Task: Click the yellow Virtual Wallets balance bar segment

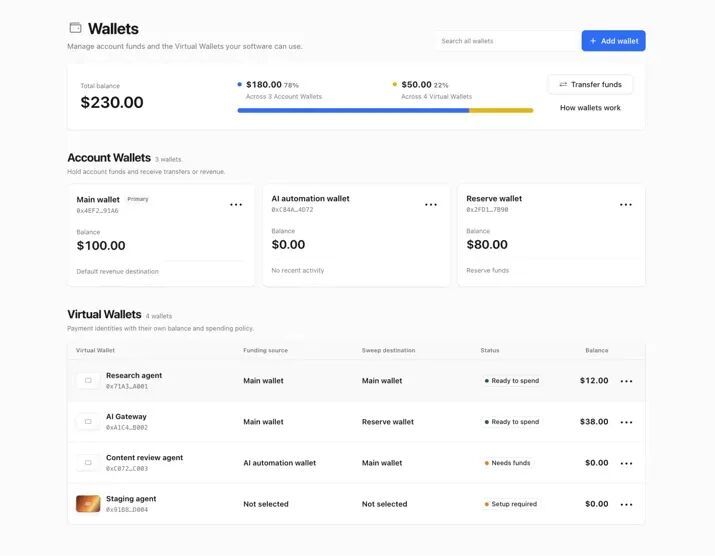Action: coord(501,110)
